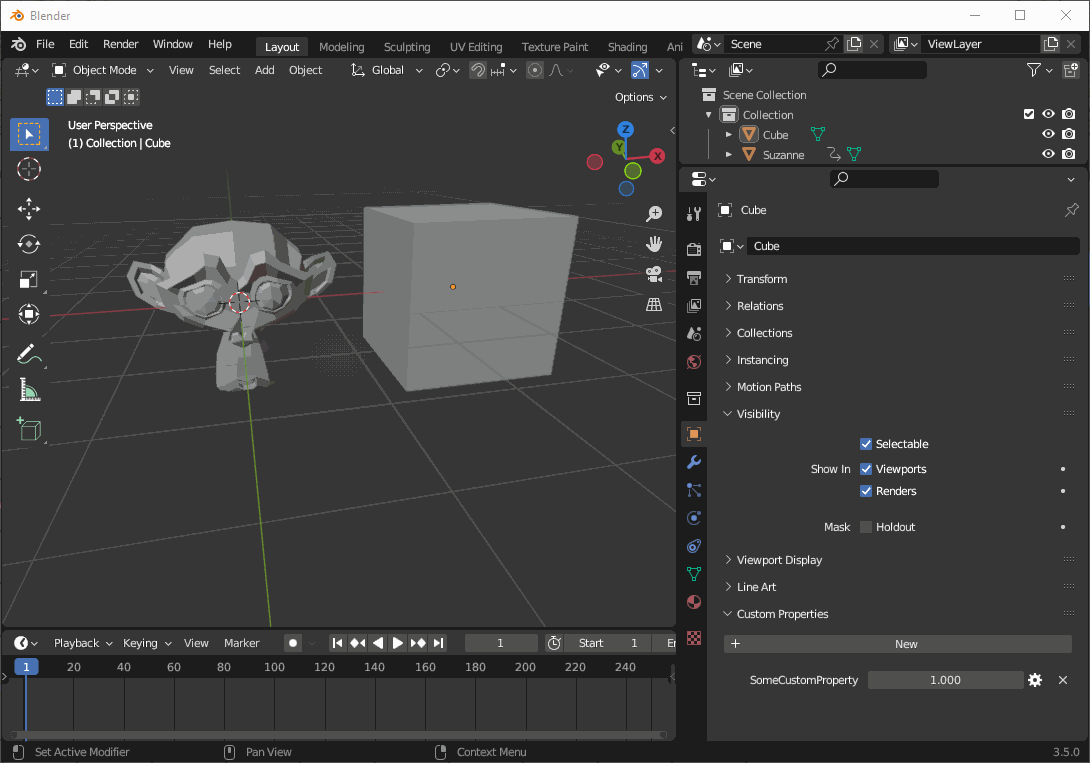This screenshot has width=1090, height=763.
Task: Open Material properties tab
Action: [x=694, y=602]
